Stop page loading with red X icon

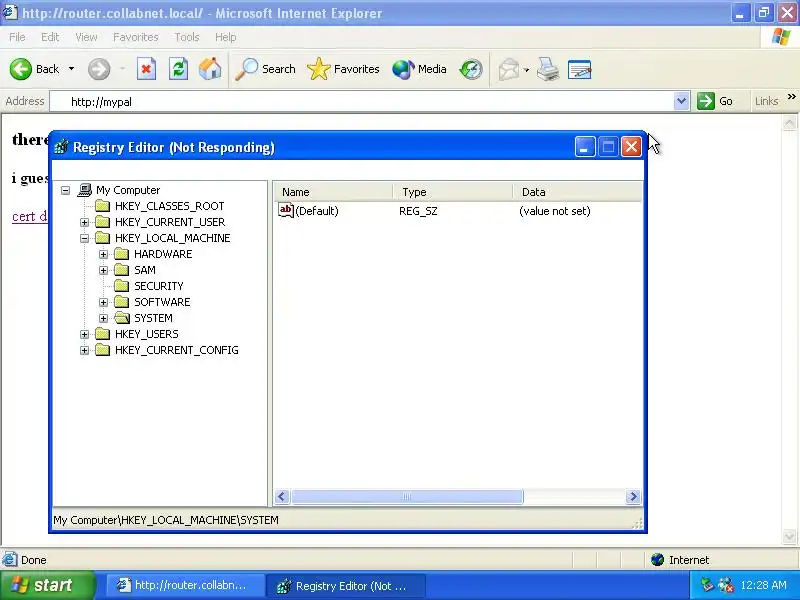click(146, 69)
